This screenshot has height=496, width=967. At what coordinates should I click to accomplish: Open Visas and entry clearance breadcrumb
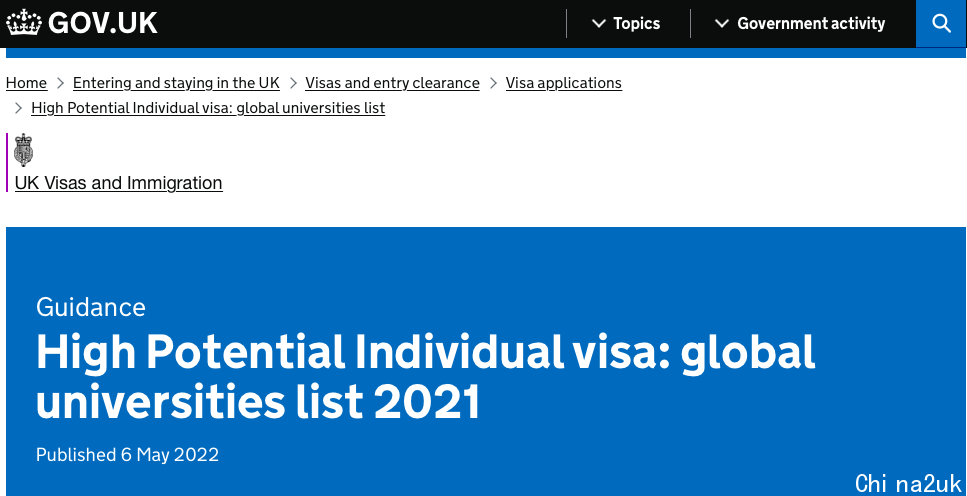click(392, 83)
